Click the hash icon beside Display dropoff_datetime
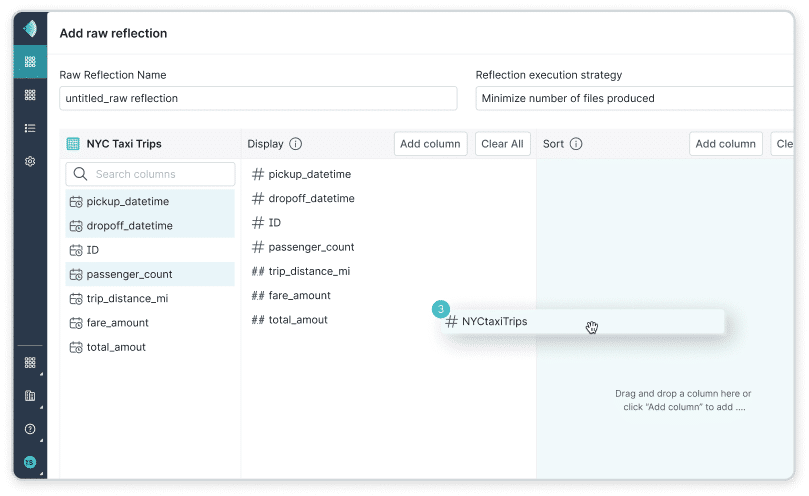This screenshot has height=496, width=809. pyautogui.click(x=258, y=199)
